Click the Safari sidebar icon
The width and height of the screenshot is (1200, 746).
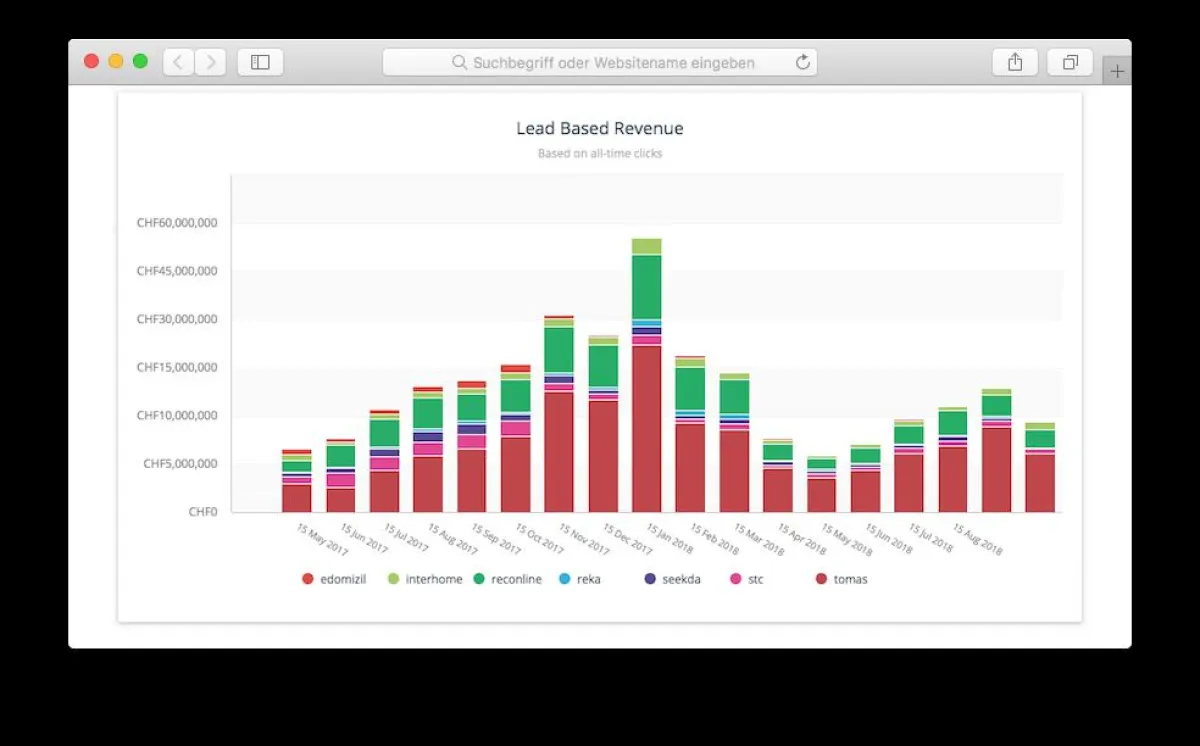(x=260, y=62)
